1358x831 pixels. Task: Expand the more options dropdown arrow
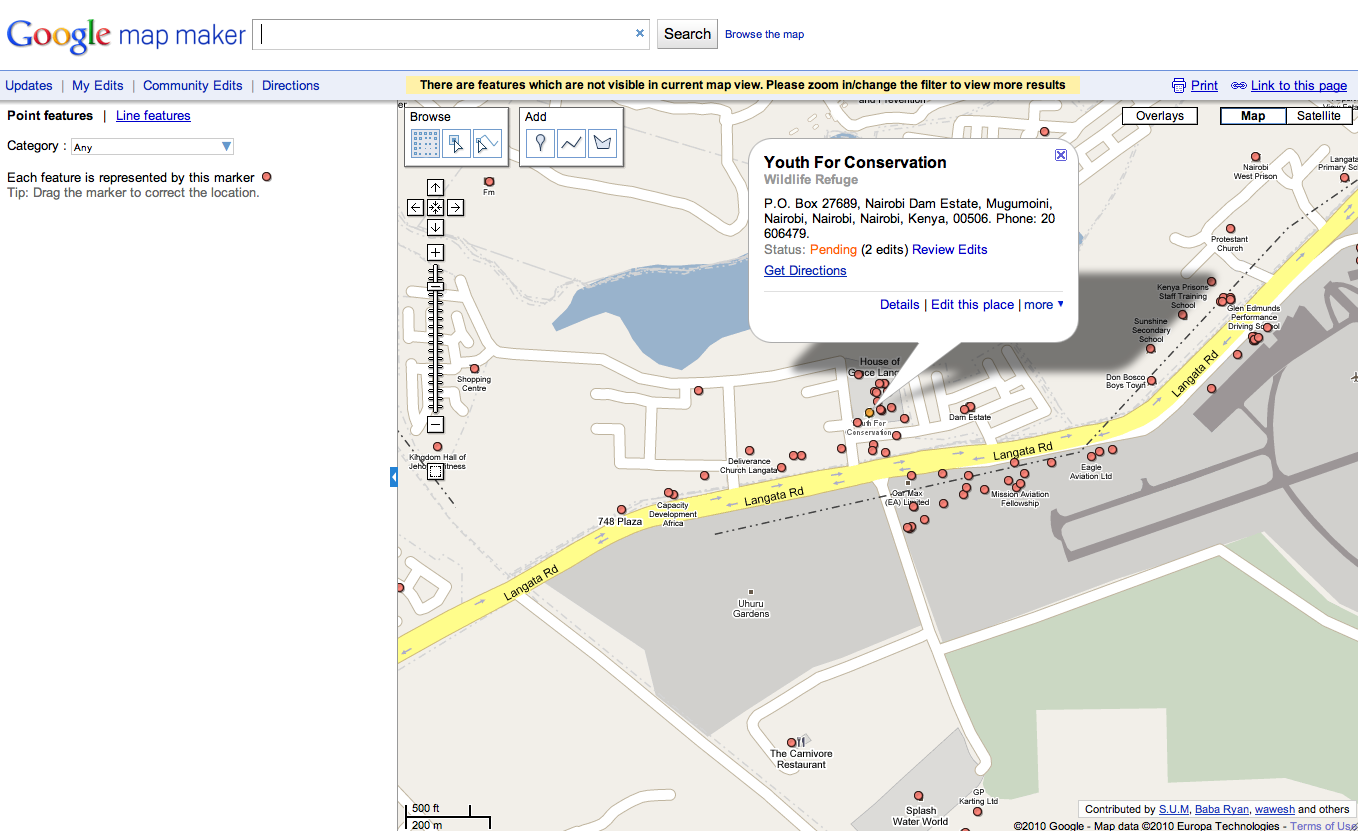1060,304
